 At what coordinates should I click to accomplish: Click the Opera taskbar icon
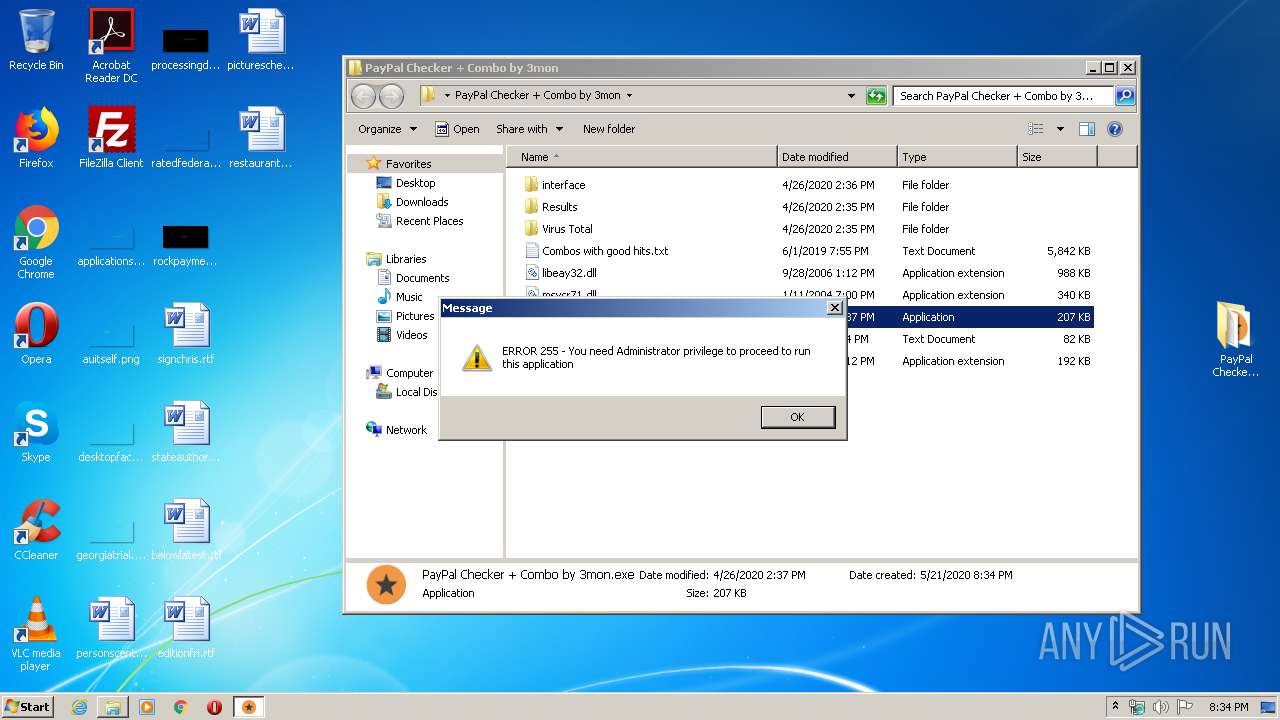click(x=214, y=707)
